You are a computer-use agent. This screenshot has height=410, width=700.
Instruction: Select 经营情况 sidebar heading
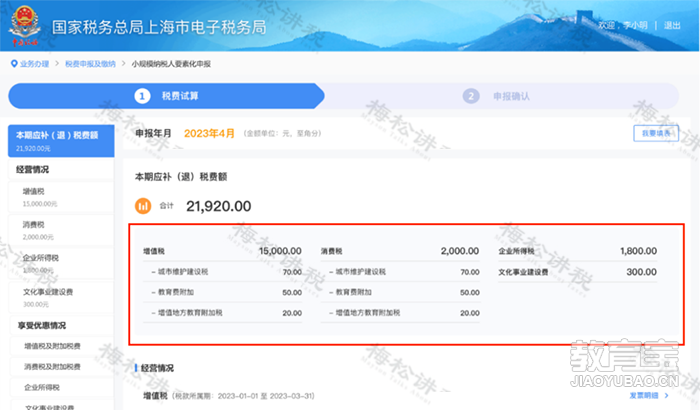tap(61, 170)
